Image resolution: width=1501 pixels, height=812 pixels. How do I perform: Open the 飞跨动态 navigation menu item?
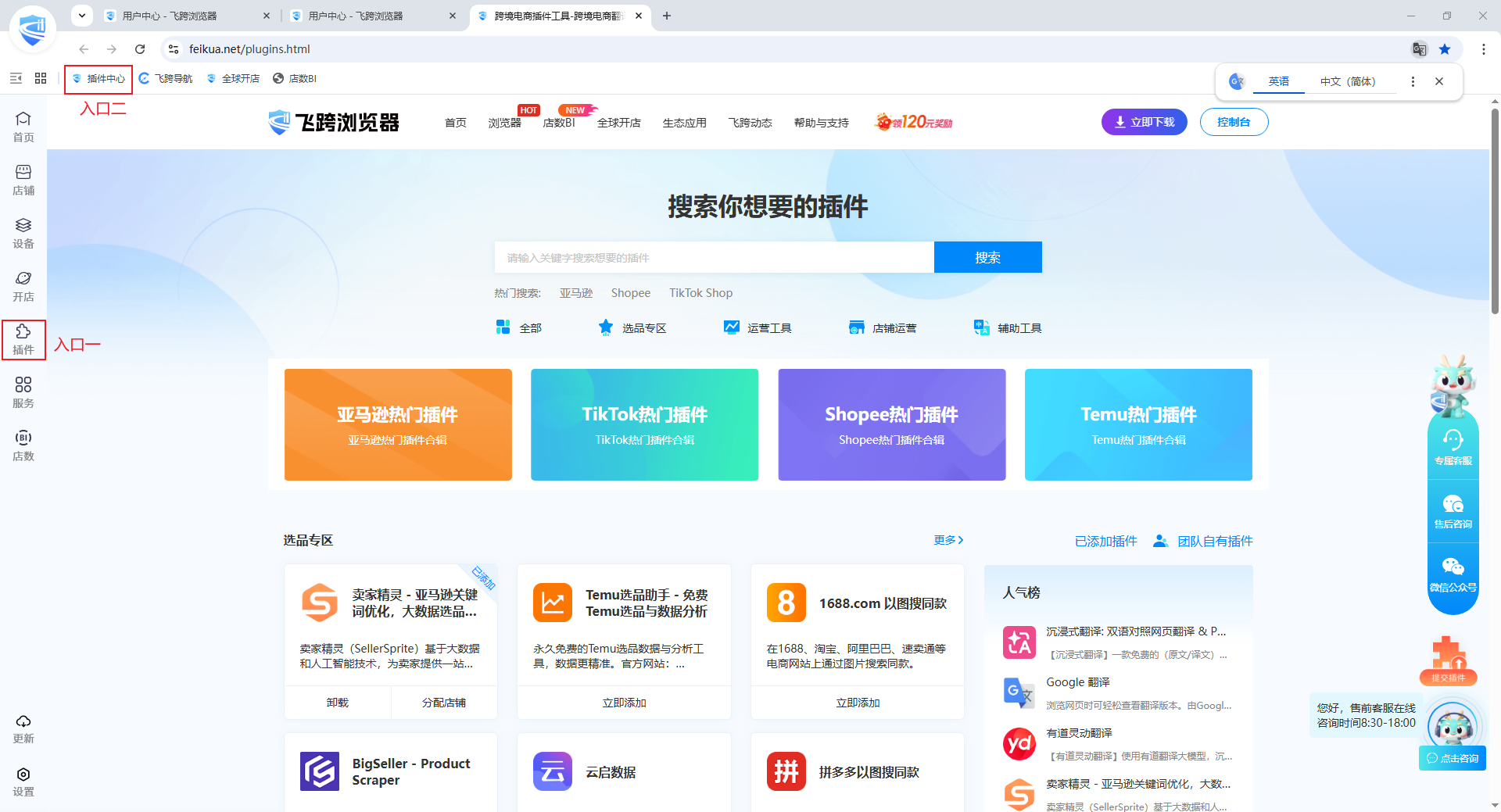pos(750,123)
